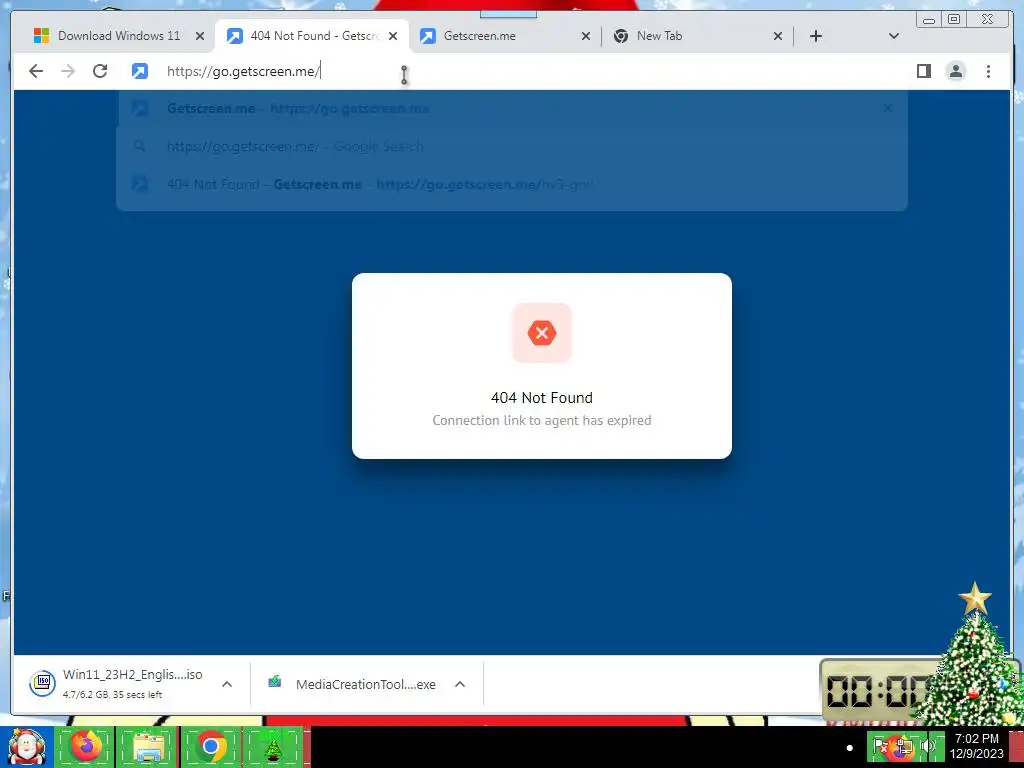
Task: Open the profile avatar menu
Action: point(955,71)
